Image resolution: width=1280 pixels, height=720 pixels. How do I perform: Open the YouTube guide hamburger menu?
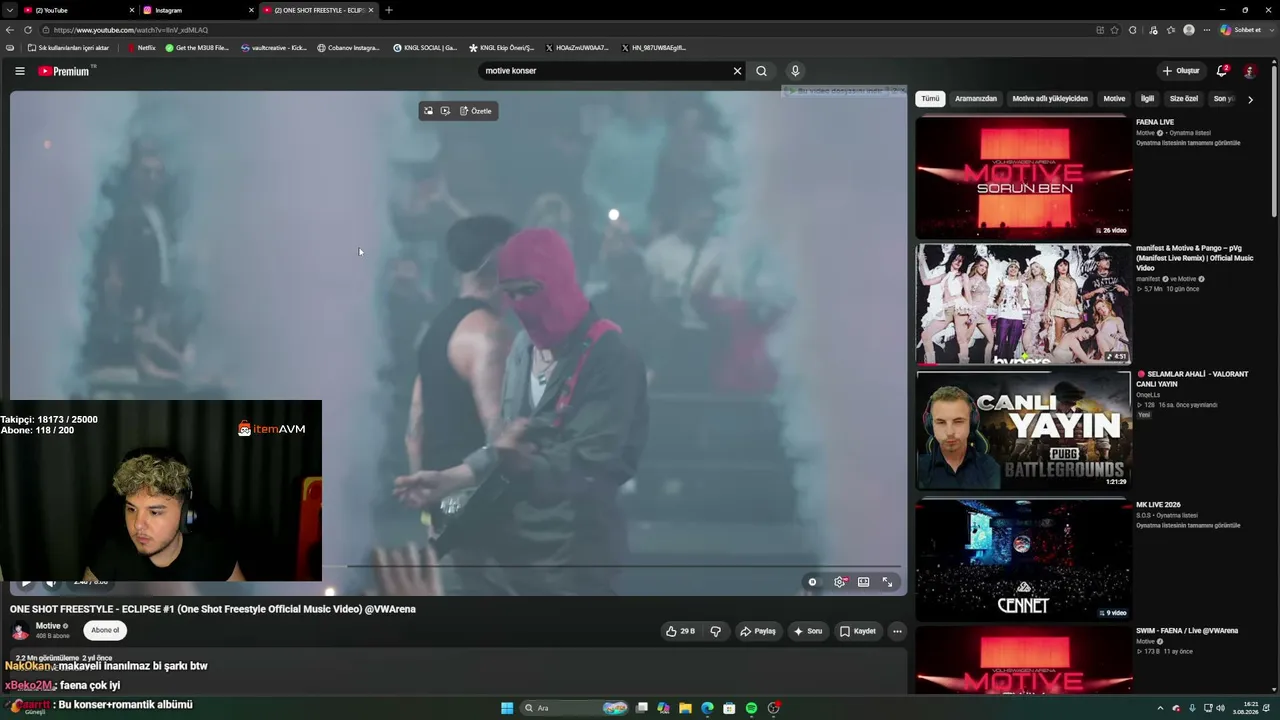pos(20,71)
